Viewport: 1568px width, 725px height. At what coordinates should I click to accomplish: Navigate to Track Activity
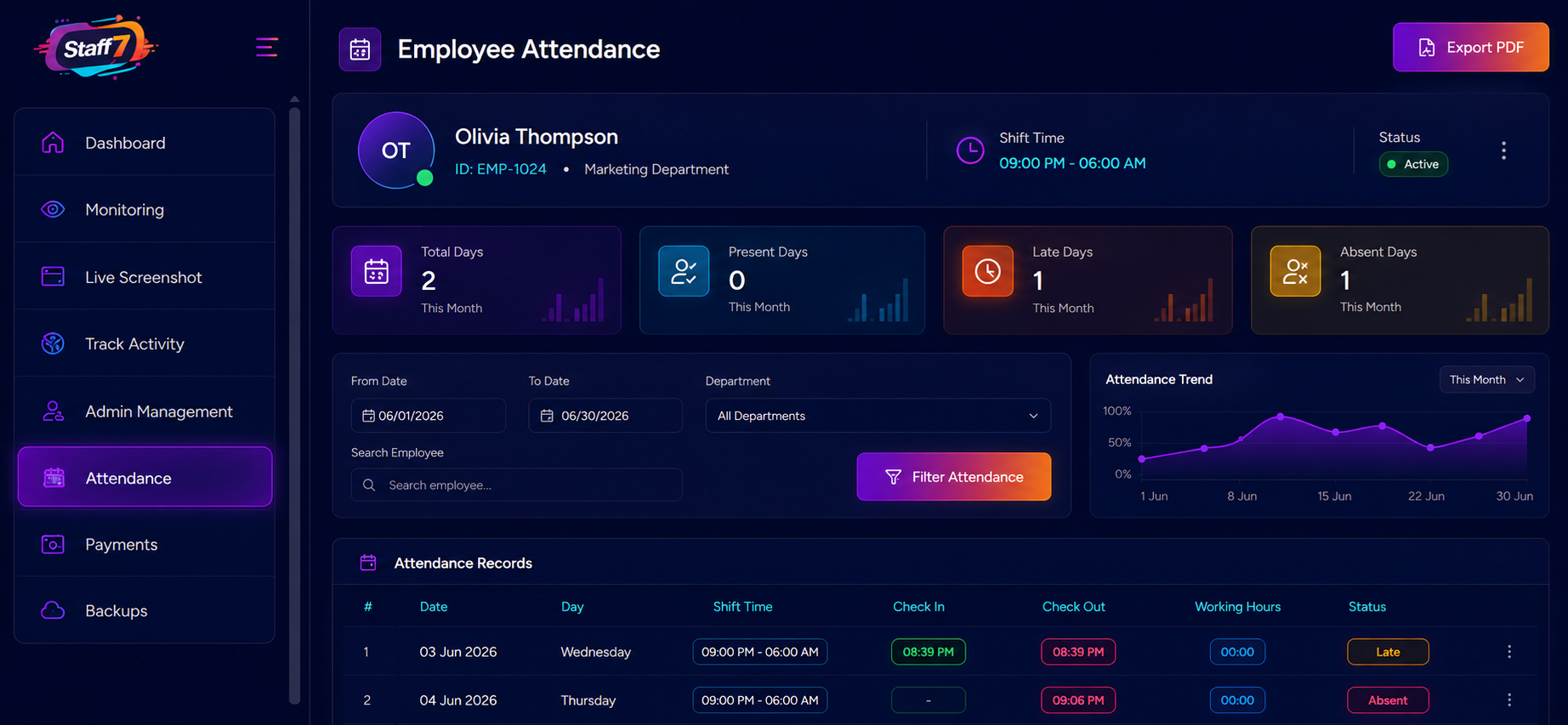pyautogui.click(x=145, y=343)
